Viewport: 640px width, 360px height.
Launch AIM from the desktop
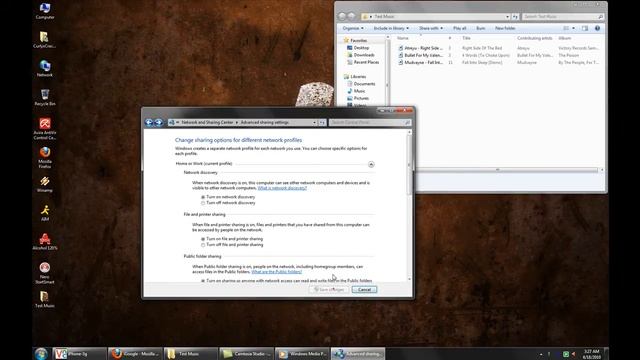coord(45,213)
